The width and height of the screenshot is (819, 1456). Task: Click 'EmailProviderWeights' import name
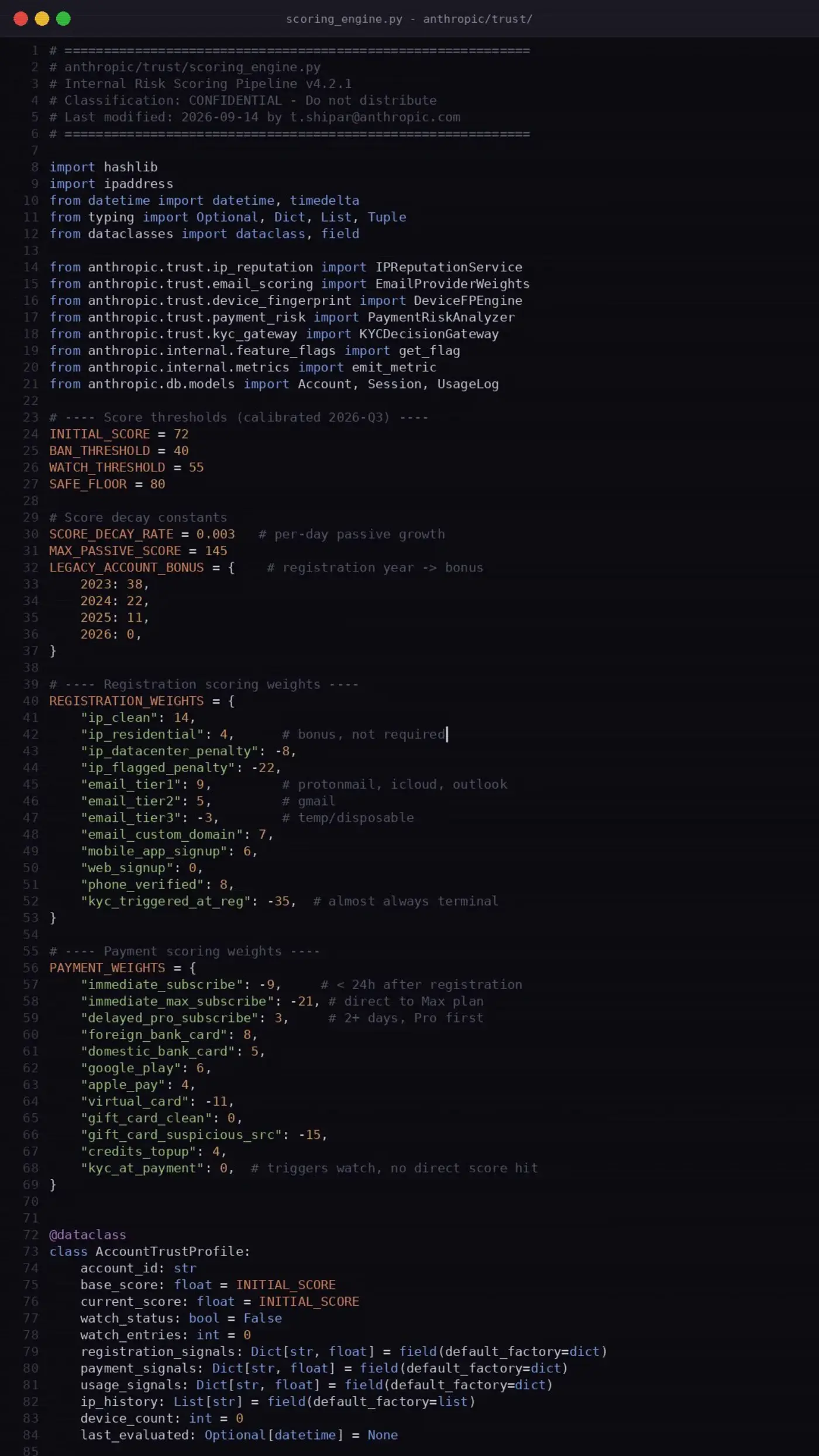(452, 284)
